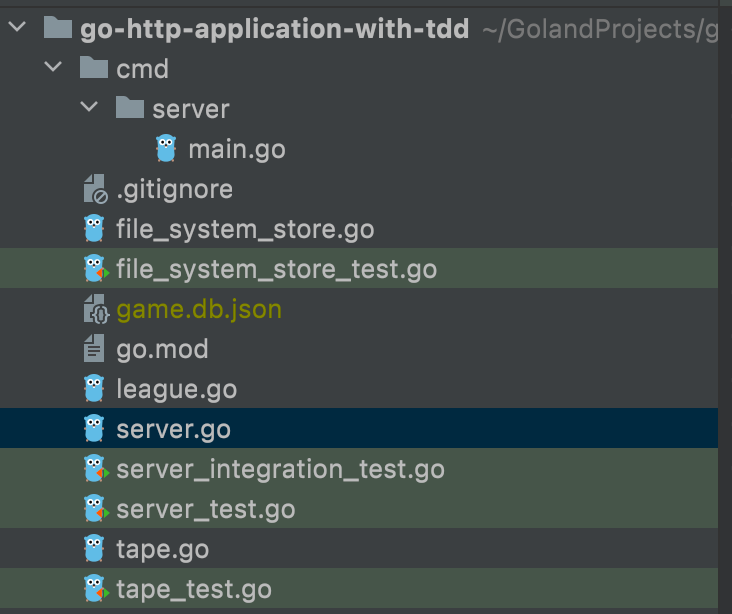Select the server folder label
This screenshot has height=614, width=732.
[x=191, y=109]
